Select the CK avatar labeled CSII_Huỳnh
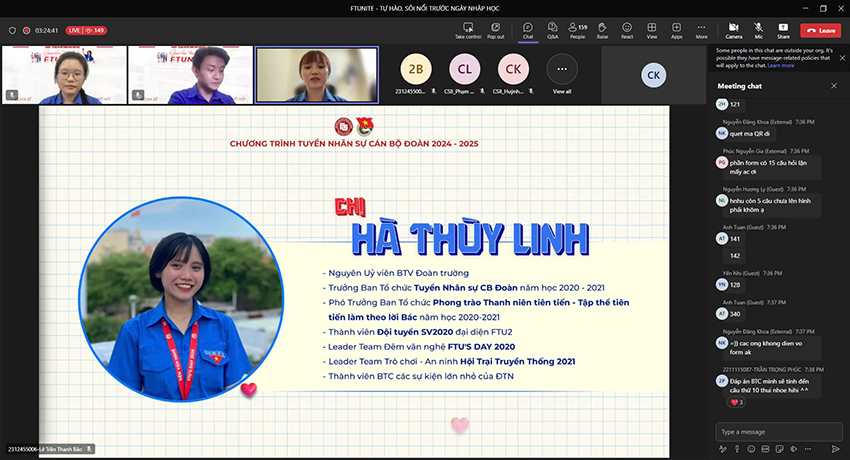The image size is (850, 460). click(513, 69)
